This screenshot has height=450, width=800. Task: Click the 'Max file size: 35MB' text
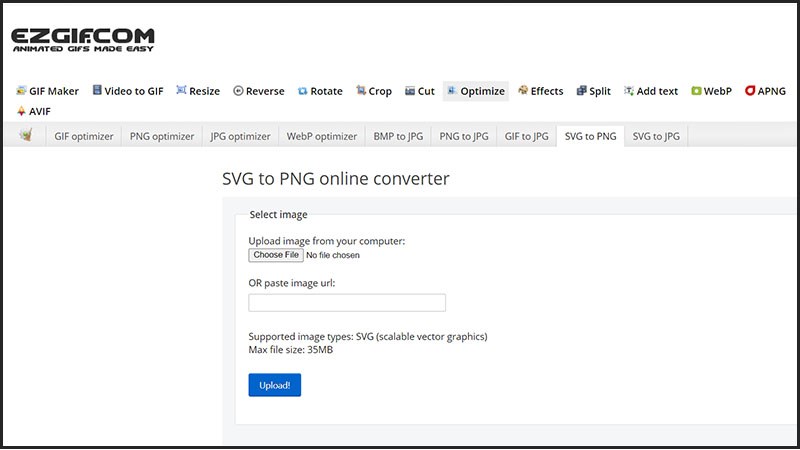pyautogui.click(x=290, y=349)
